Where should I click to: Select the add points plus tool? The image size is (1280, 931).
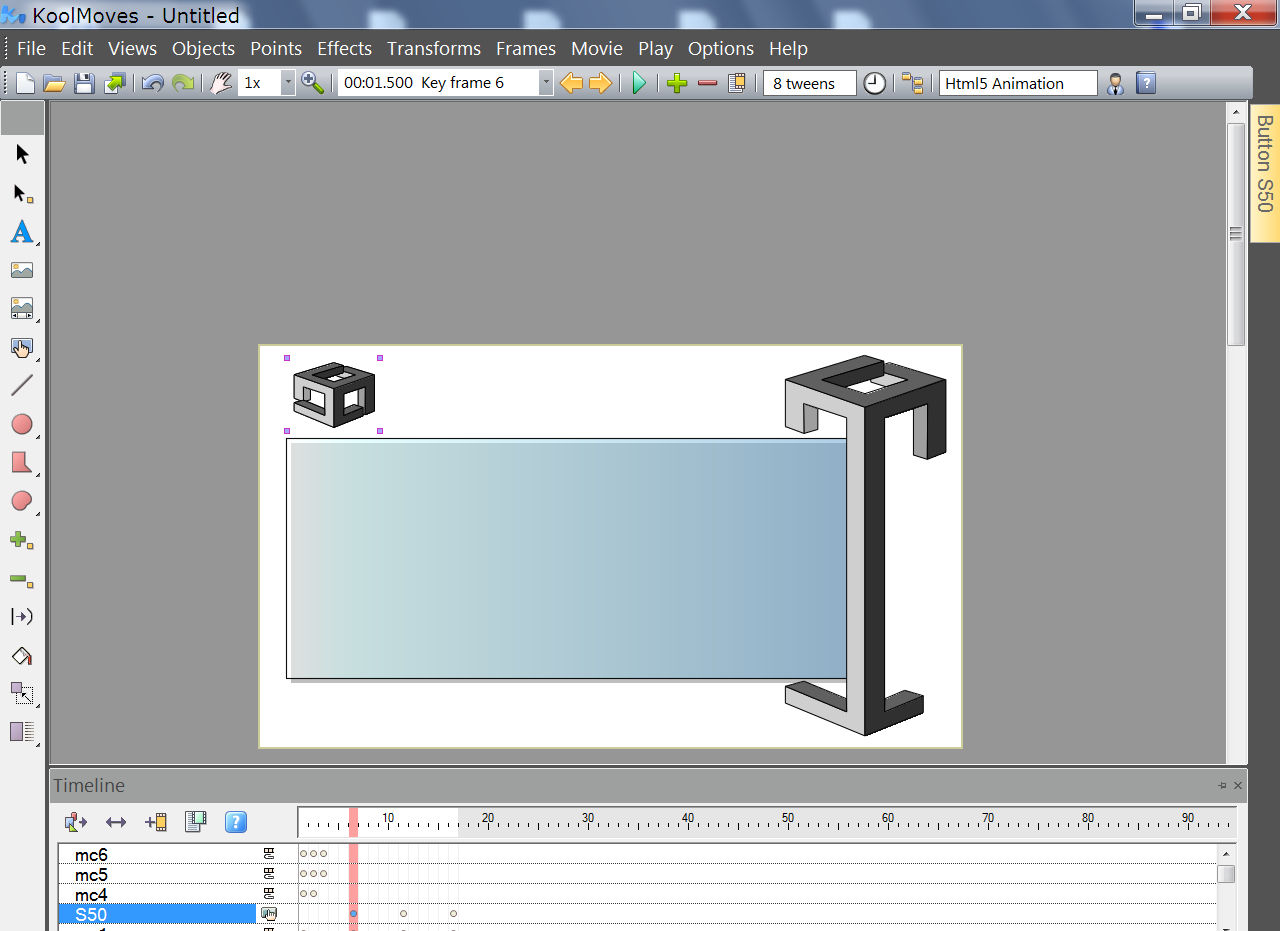[22, 540]
